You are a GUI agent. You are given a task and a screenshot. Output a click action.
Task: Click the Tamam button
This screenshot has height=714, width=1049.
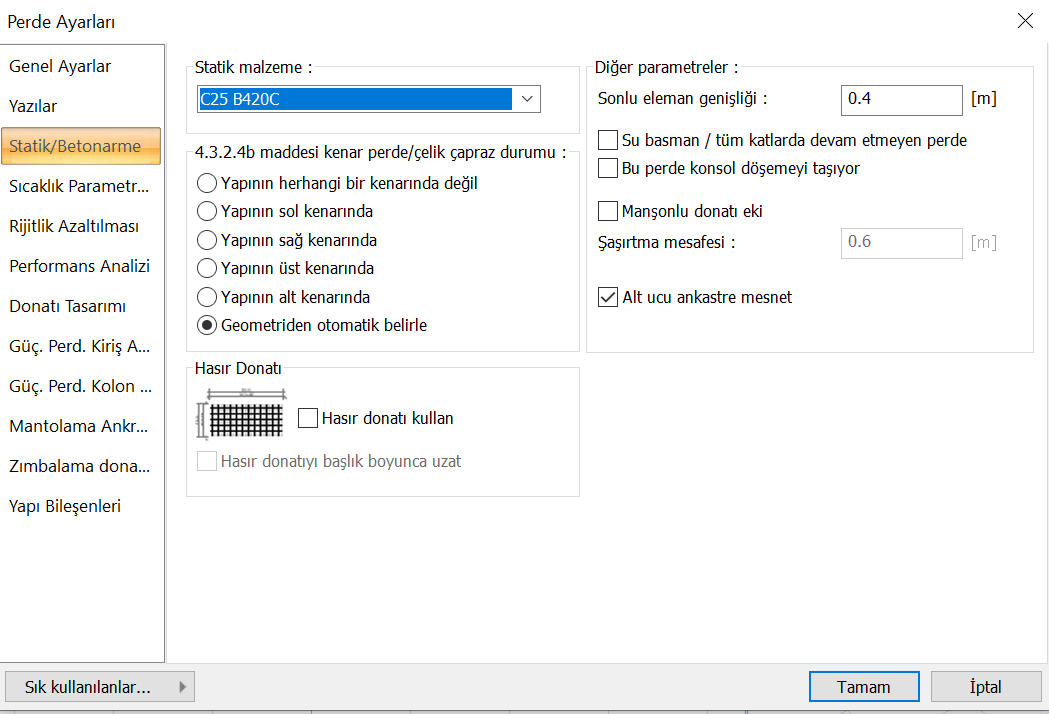click(x=864, y=687)
